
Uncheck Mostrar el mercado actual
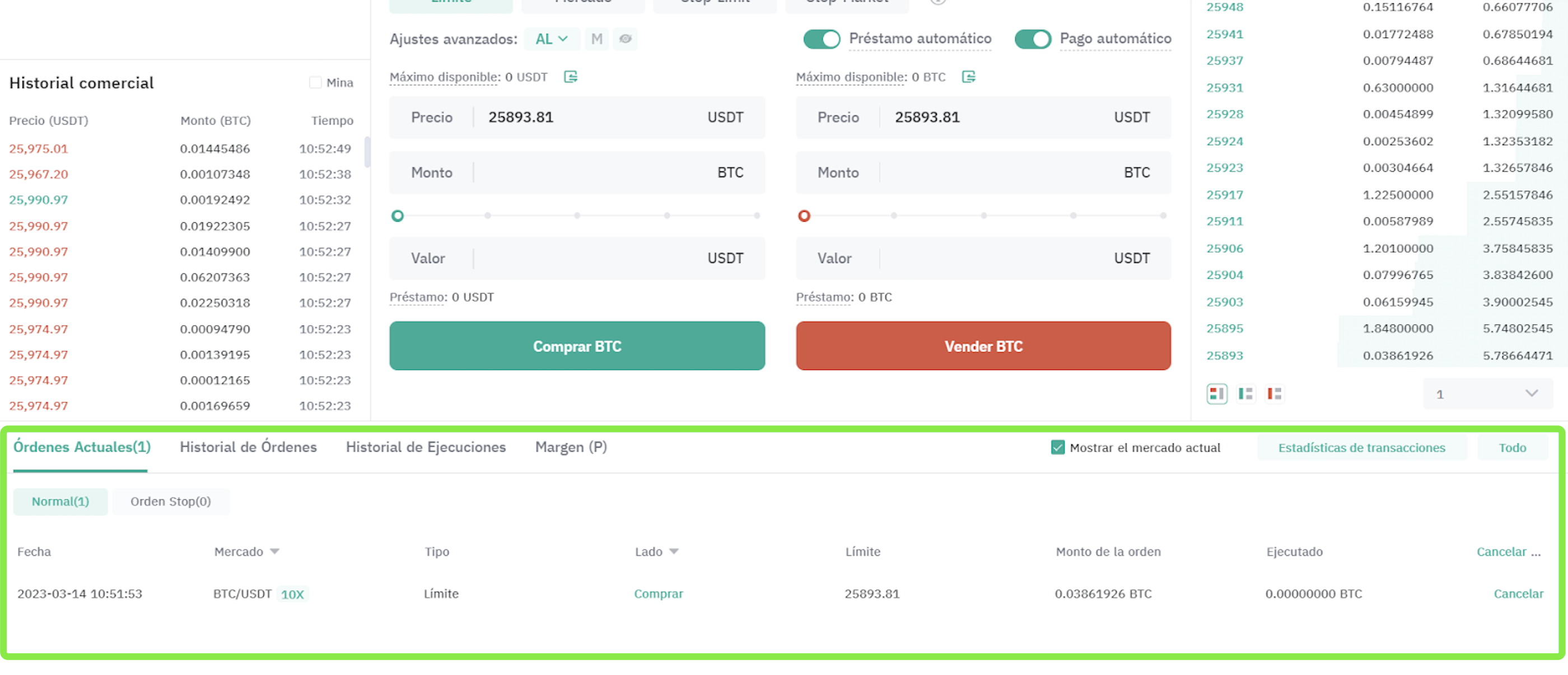click(1057, 448)
